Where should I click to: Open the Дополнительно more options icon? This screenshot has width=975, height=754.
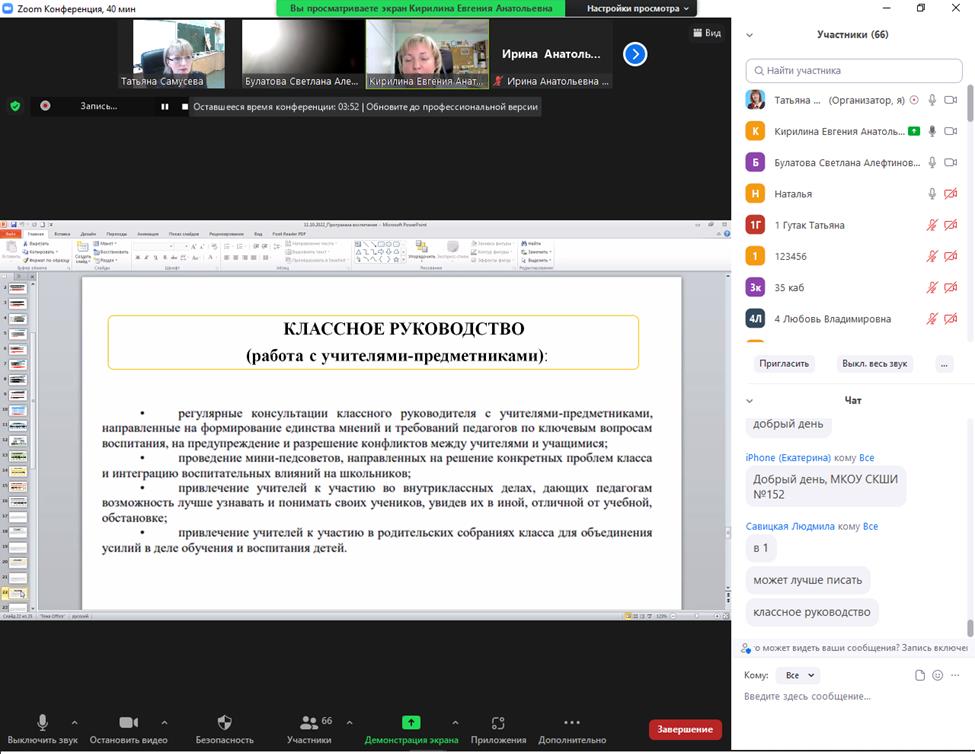coord(572,722)
